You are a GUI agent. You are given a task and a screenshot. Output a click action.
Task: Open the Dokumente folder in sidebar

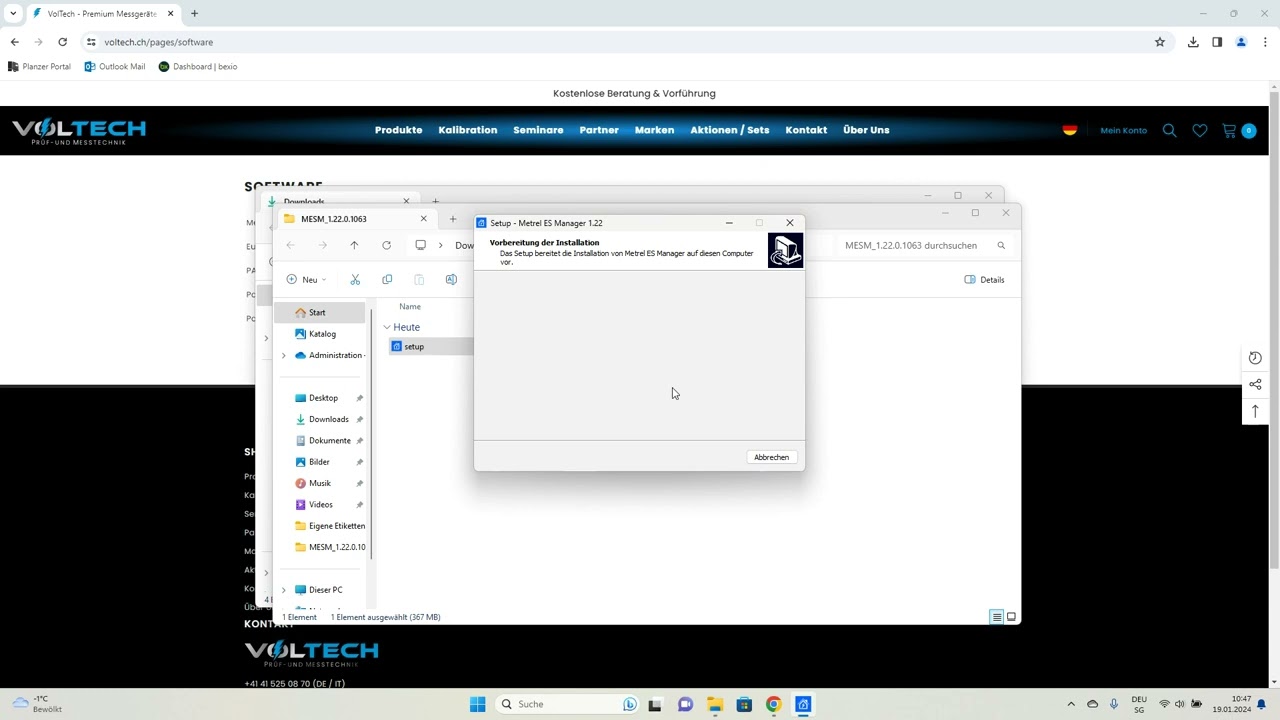329,440
